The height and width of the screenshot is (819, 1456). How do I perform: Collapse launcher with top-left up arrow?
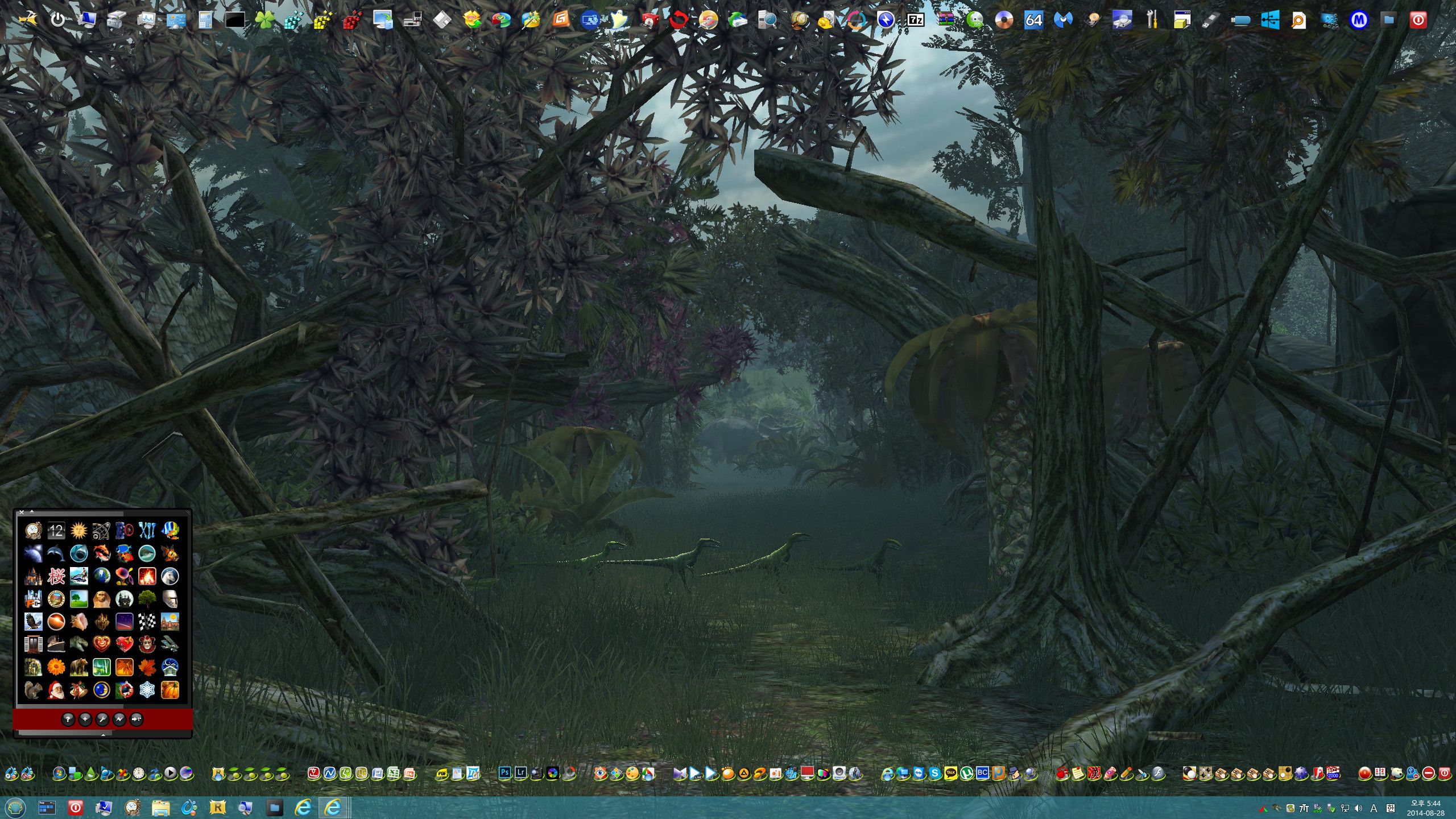click(32, 512)
